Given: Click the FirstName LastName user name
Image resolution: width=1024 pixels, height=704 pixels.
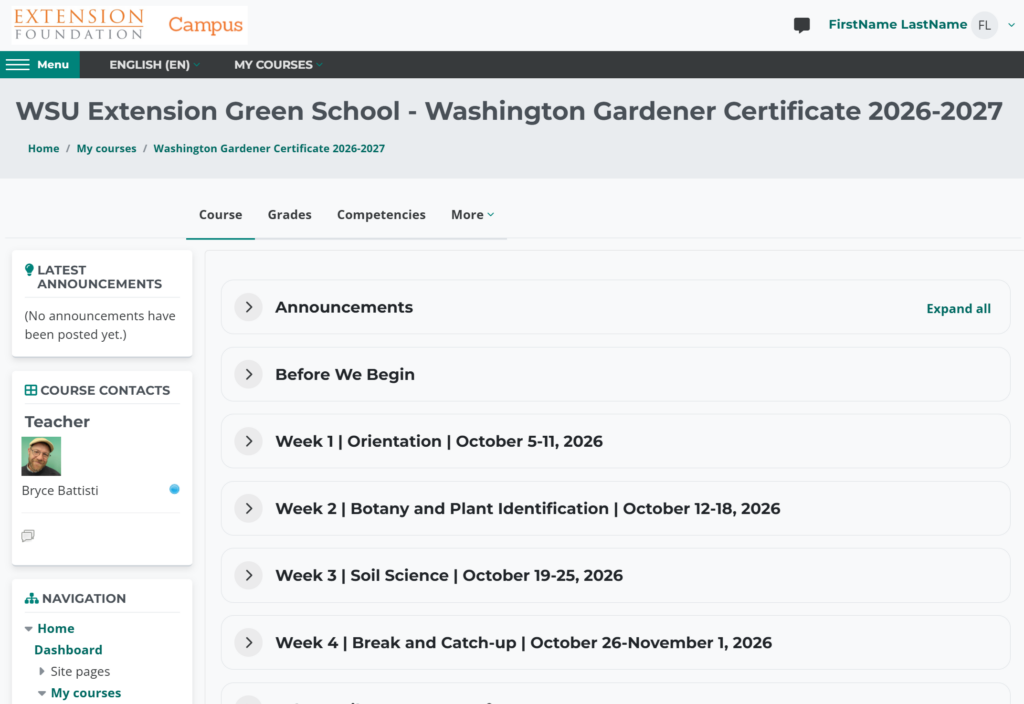Looking at the screenshot, I should (x=897, y=25).
